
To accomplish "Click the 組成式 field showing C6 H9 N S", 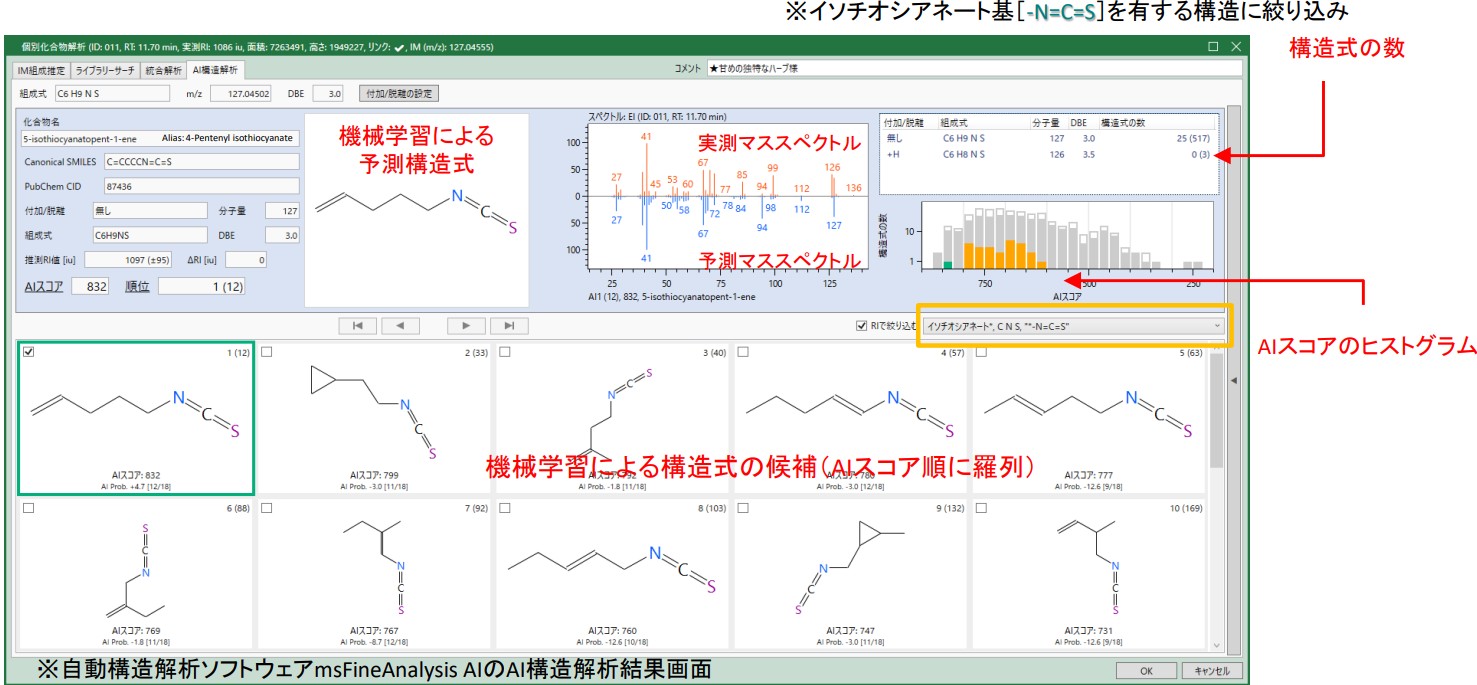I will click(113, 94).
